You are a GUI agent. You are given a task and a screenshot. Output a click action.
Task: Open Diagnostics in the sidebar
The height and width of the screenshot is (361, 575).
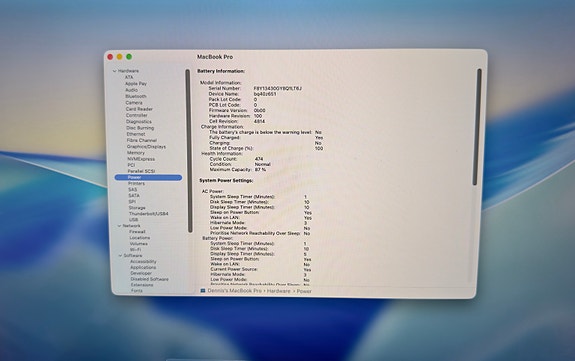[139, 121]
